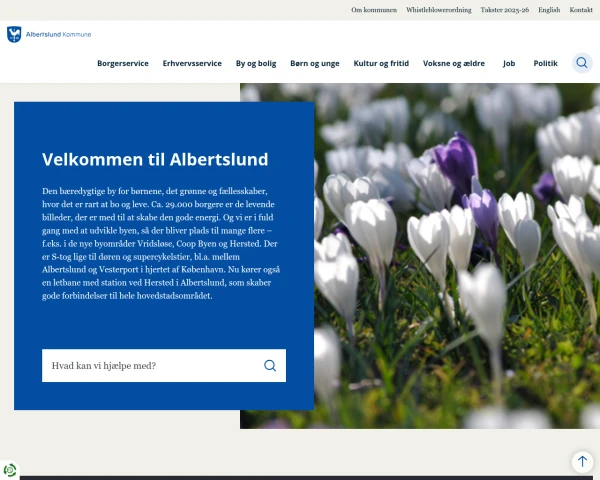Select the Kultur og fritid menu item
This screenshot has height=480, width=600.
coord(381,63)
